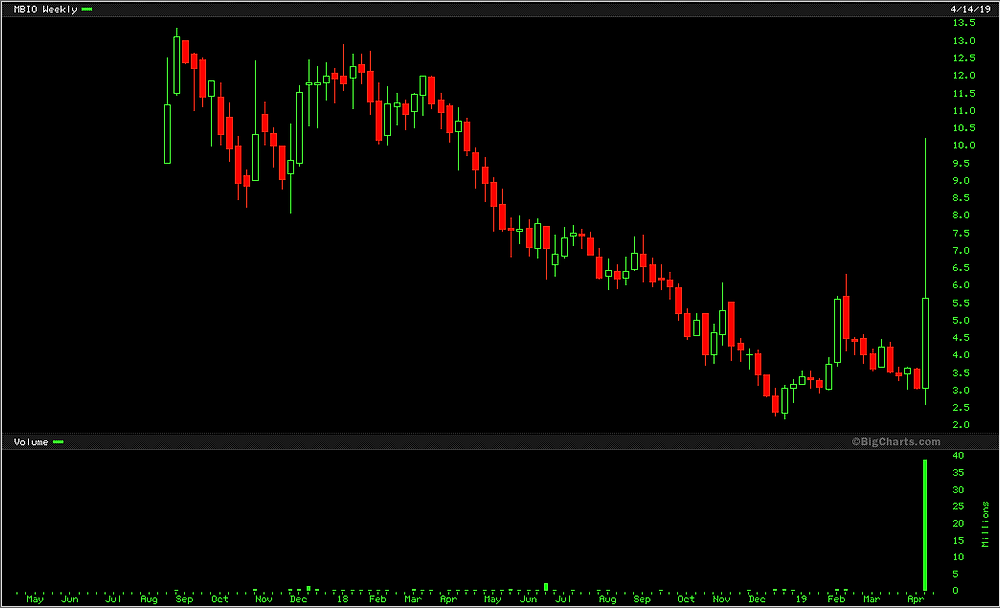Click the Dec label before 19
The image size is (1000, 608).
757,599
